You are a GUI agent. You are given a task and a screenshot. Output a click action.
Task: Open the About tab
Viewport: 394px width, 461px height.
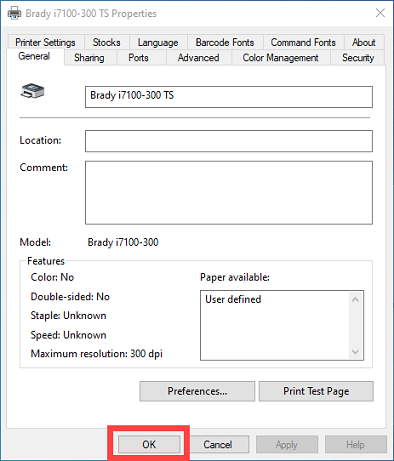pos(364,42)
